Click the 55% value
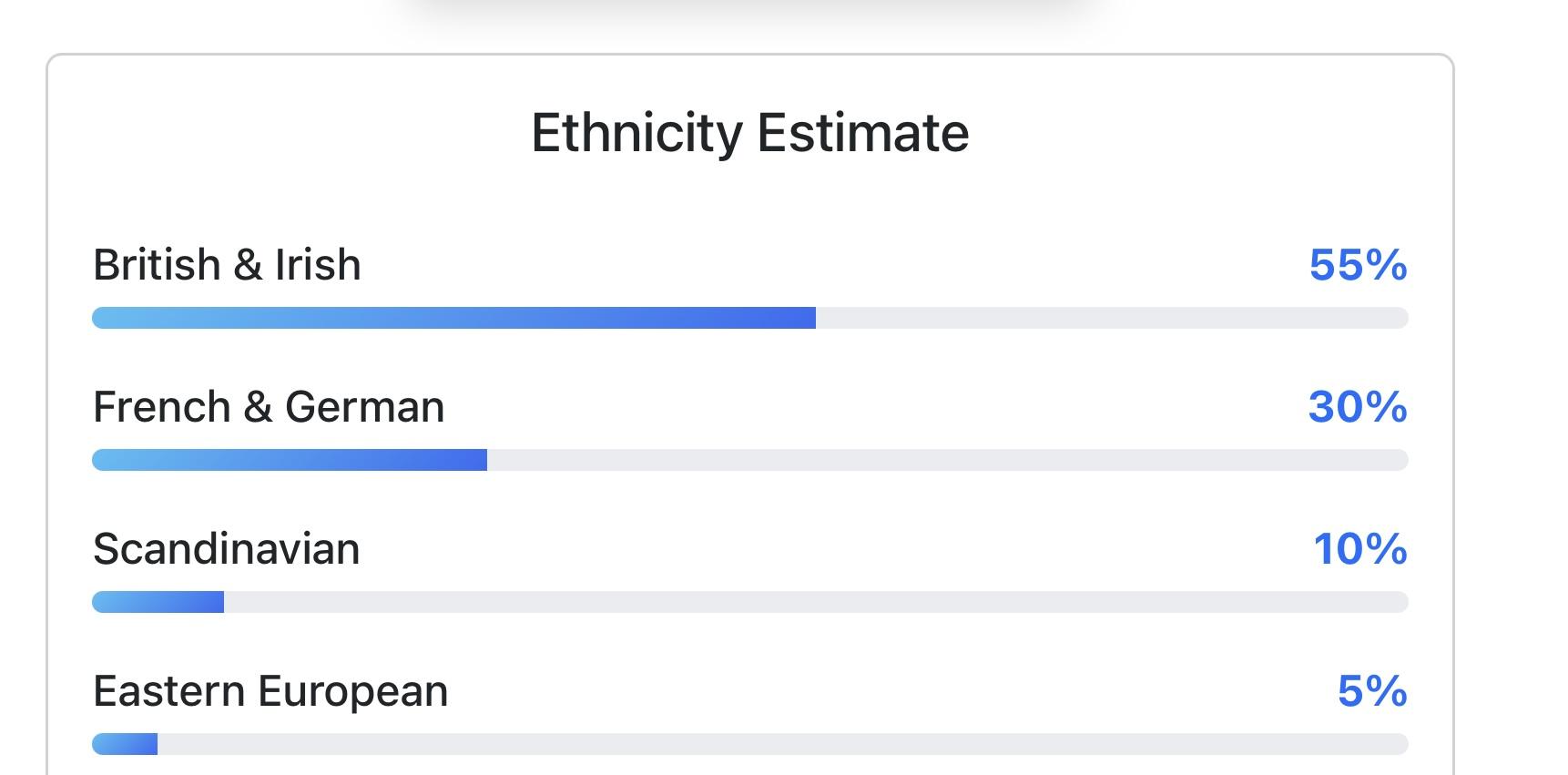1568x775 pixels. click(1358, 265)
